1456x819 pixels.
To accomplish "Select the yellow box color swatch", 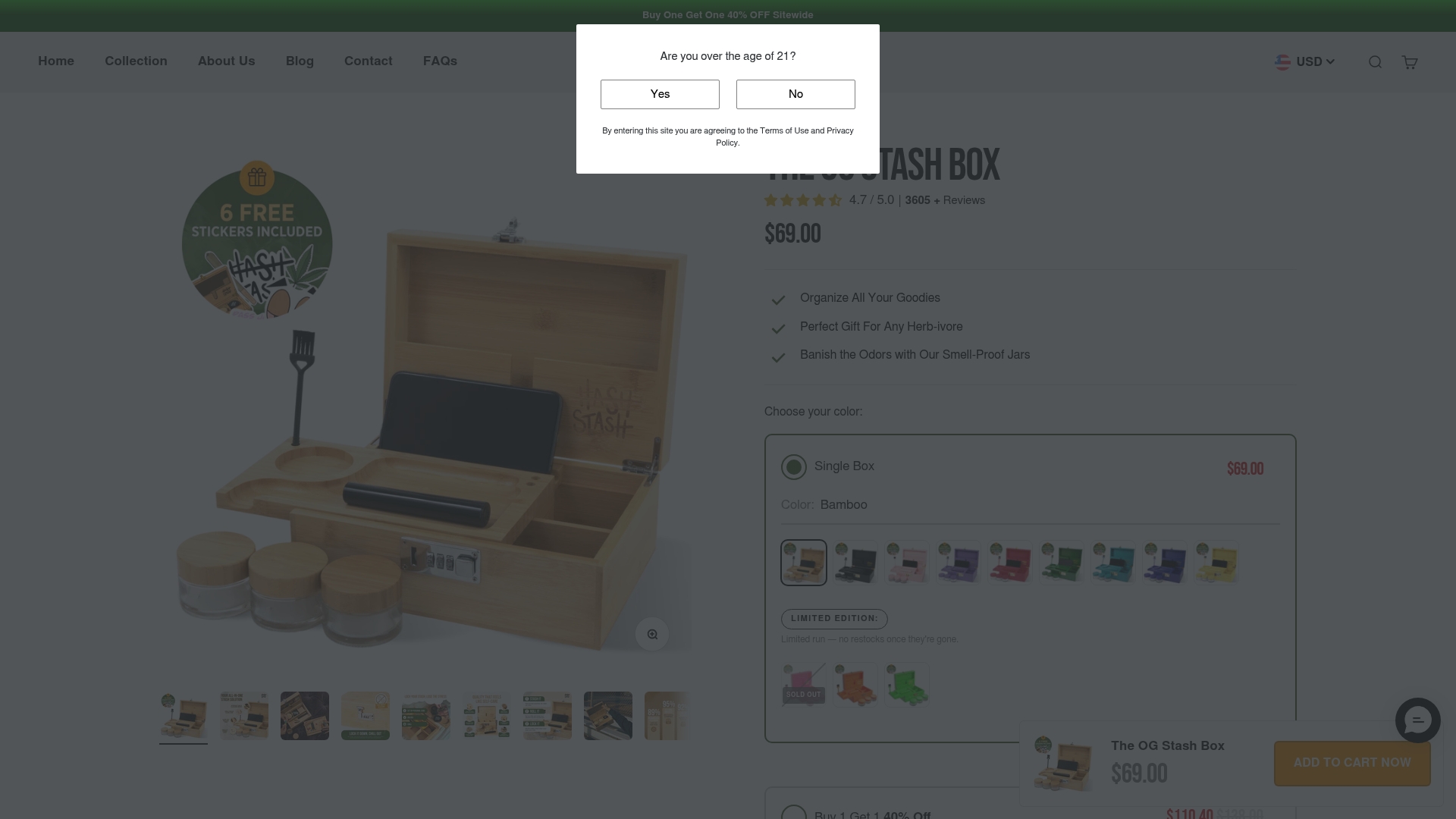I will click(x=1216, y=563).
